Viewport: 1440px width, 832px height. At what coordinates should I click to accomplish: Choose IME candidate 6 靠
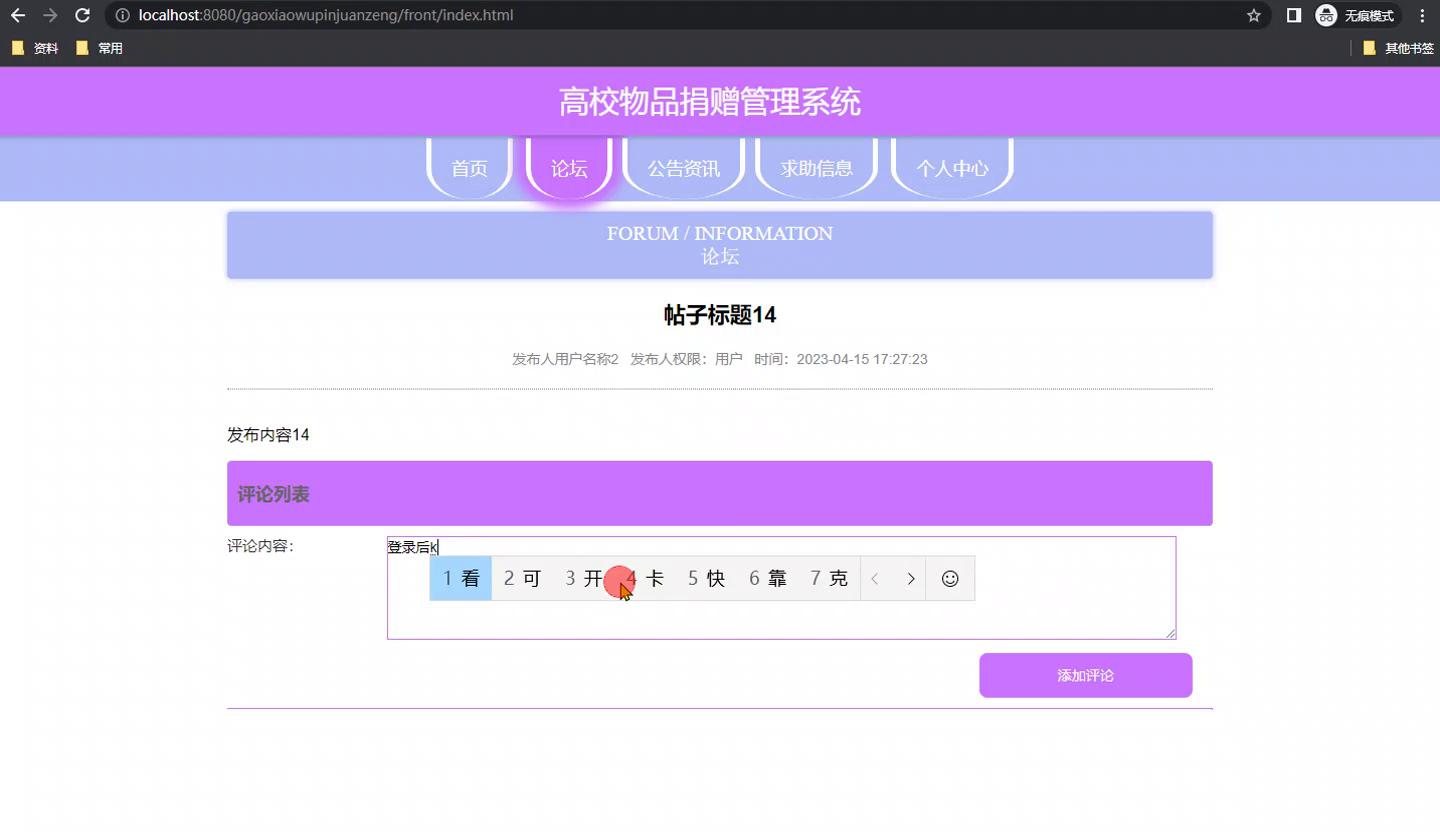[x=768, y=579]
